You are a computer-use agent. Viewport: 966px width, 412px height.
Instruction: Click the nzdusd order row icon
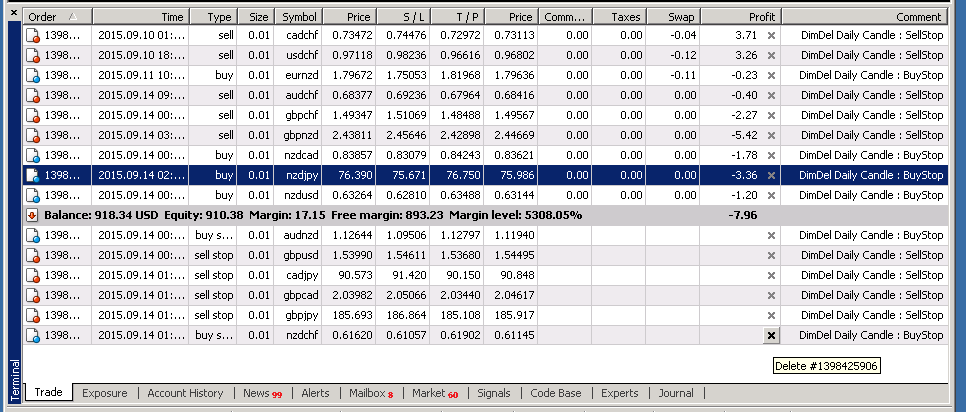tap(33, 196)
